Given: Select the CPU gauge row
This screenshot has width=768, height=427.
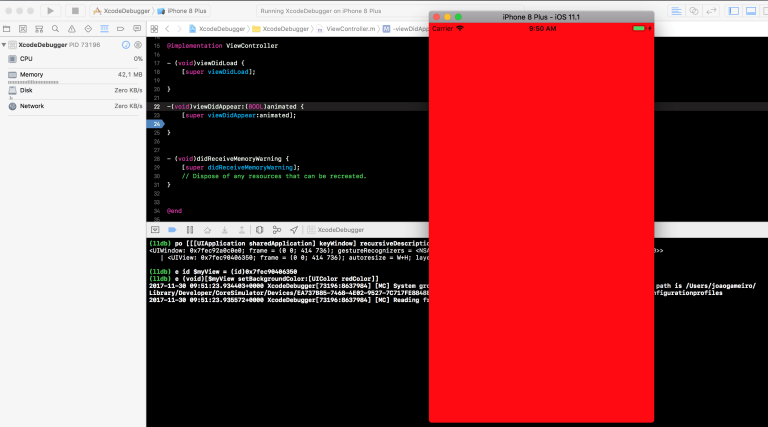Looking at the screenshot, I should (73, 59).
